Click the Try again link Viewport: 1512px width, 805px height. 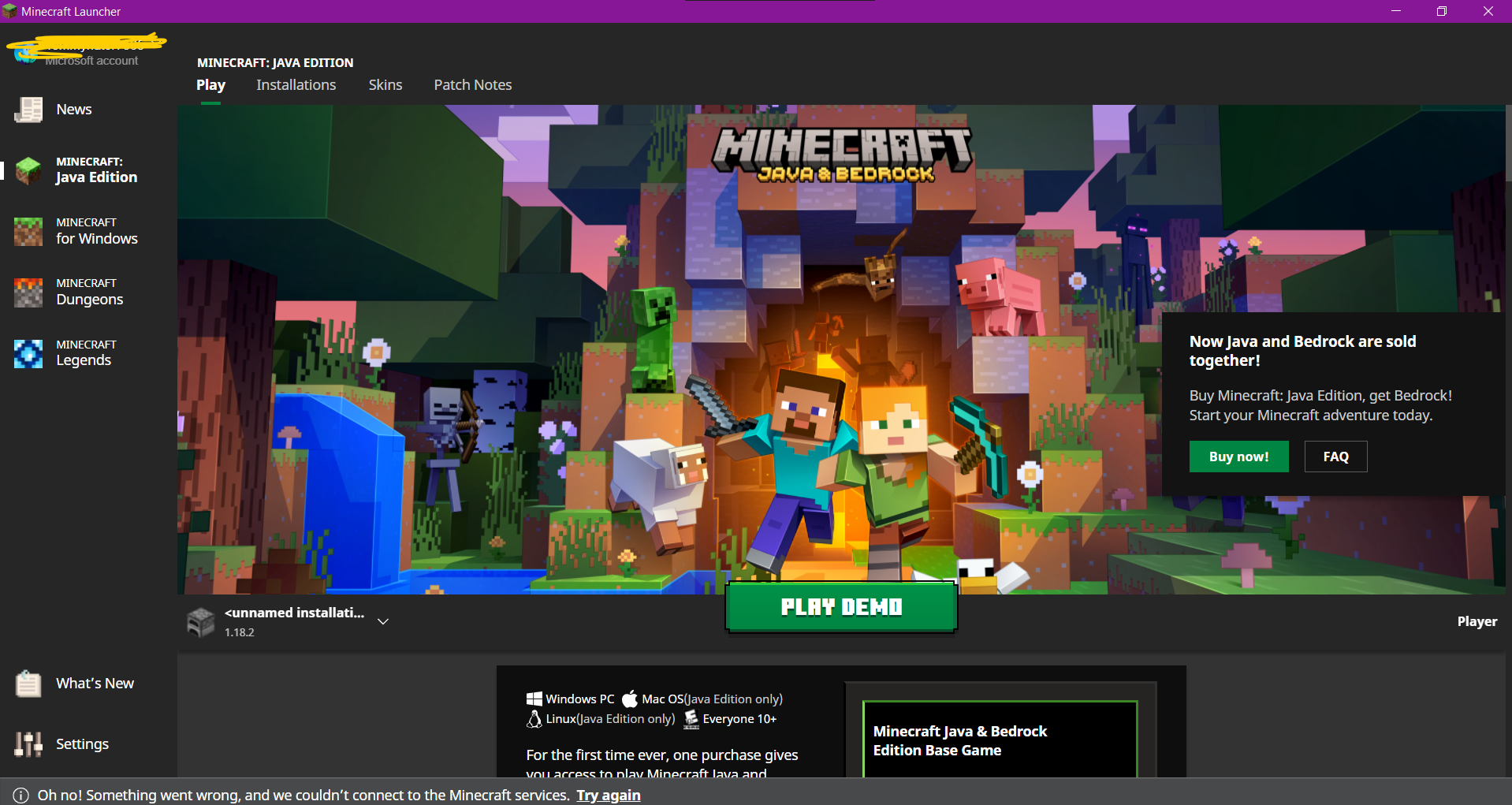click(608, 796)
